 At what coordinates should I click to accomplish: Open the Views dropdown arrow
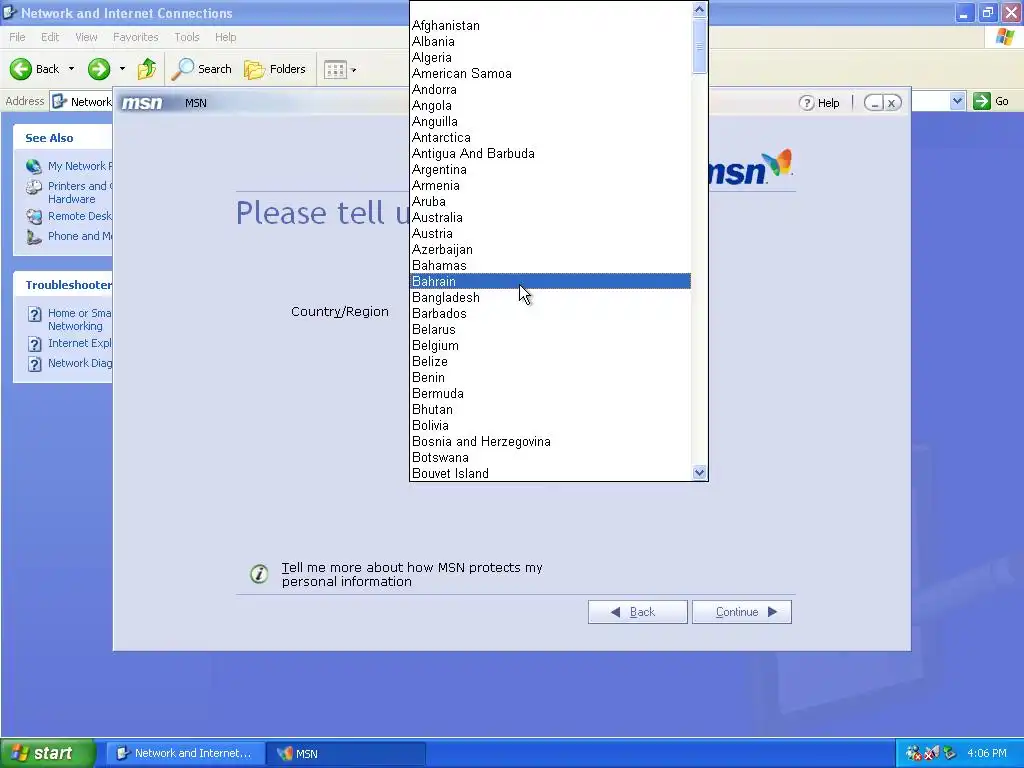[x=353, y=70]
